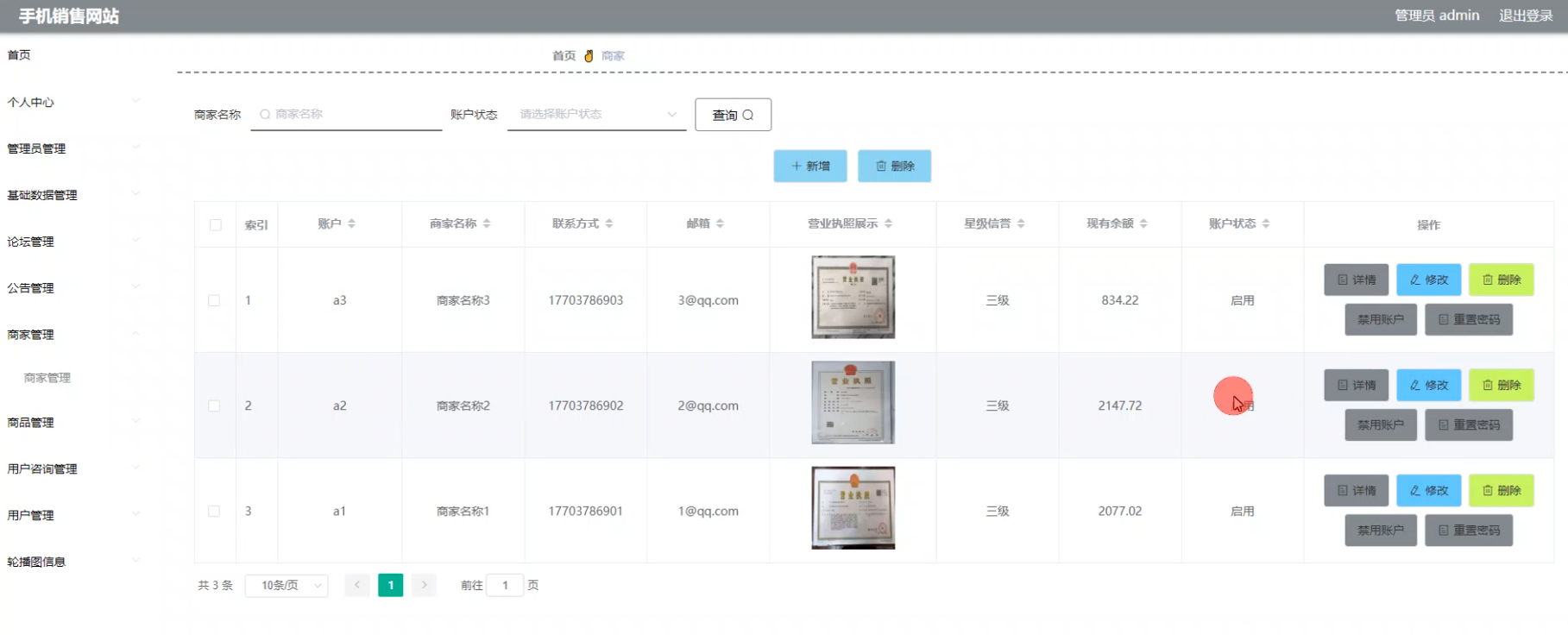This screenshot has height=635, width=1568.
Task: Open 首页 in the sidebar
Action: tap(19, 55)
